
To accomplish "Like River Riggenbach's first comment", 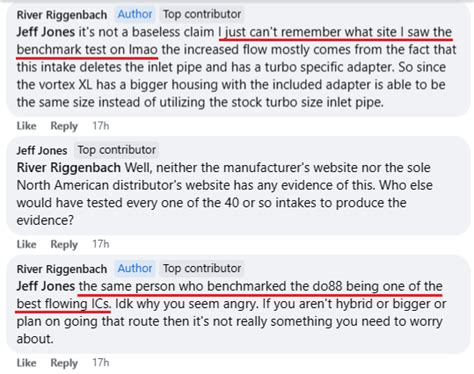I will (26, 126).
